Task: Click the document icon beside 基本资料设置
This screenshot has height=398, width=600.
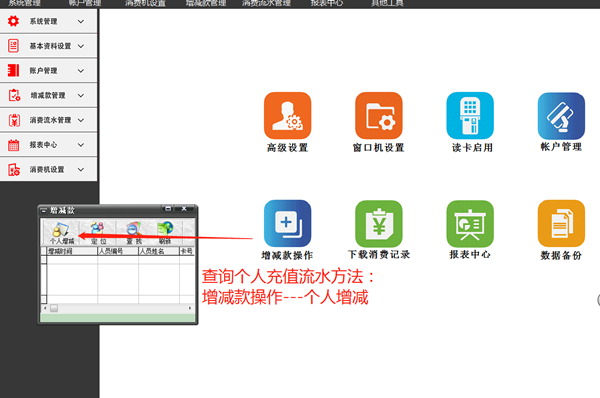Action: 13,46
